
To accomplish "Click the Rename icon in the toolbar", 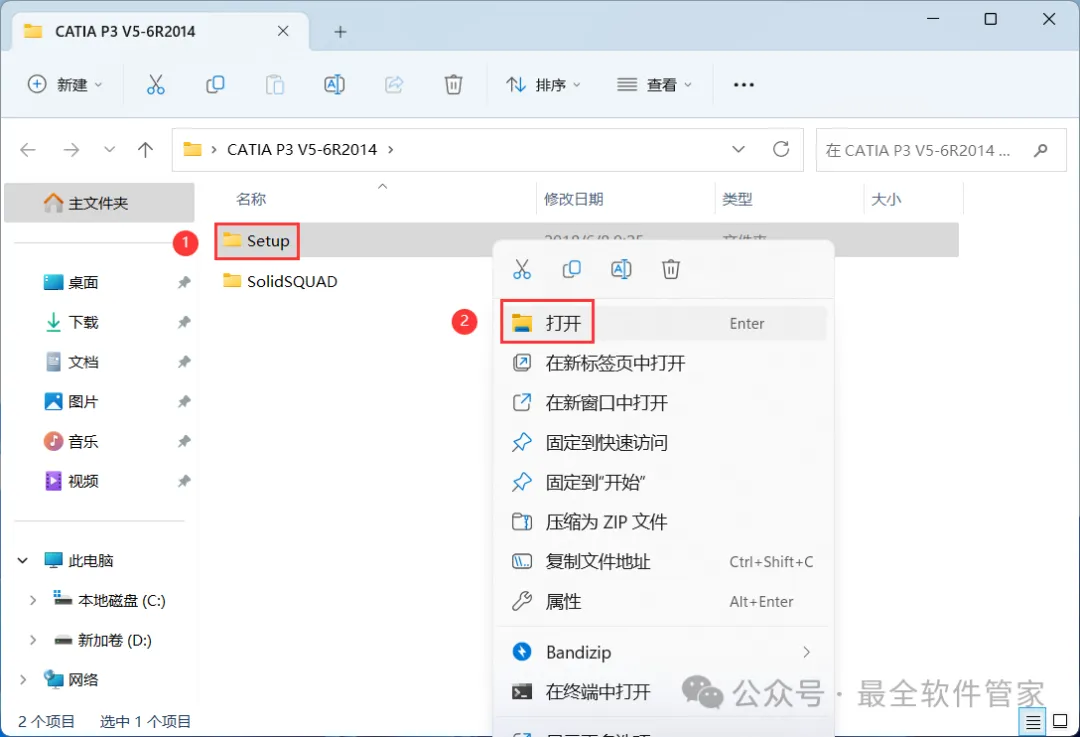I will pos(334,85).
